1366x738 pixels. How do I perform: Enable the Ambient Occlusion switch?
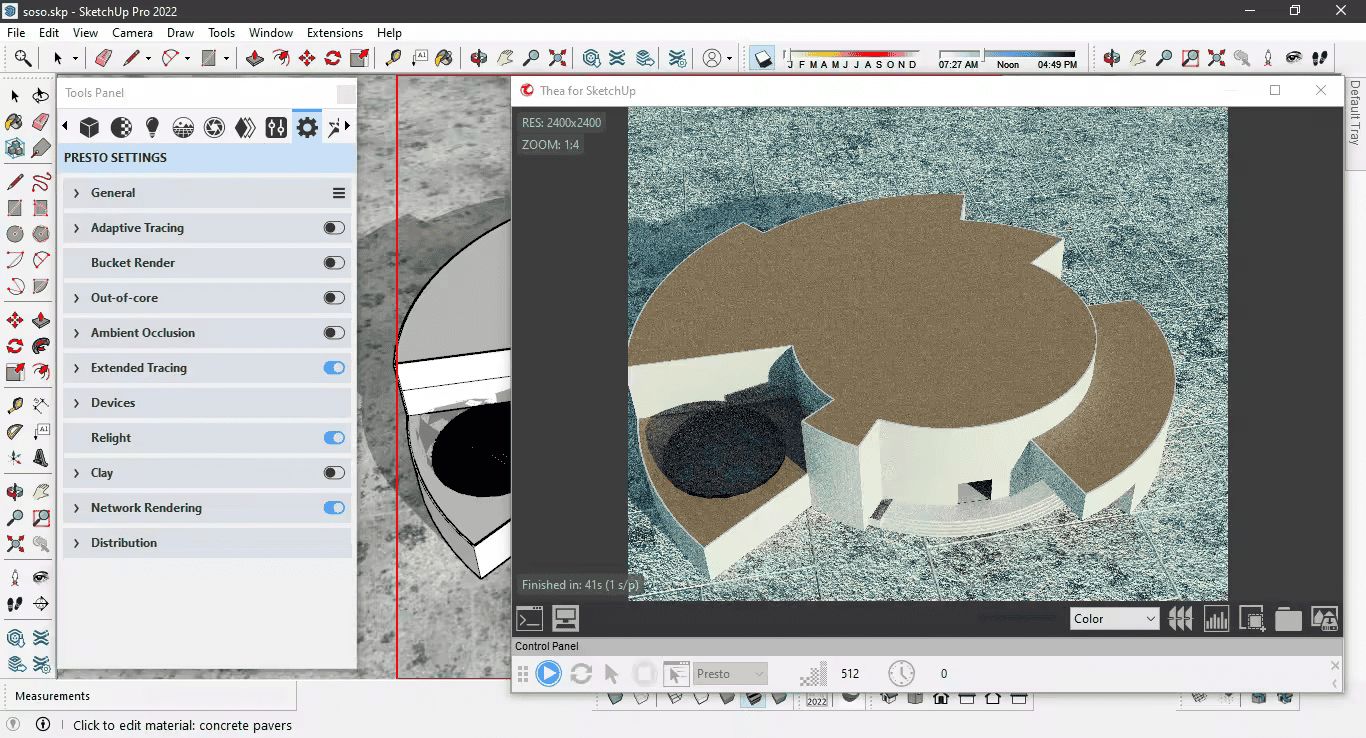coord(334,333)
